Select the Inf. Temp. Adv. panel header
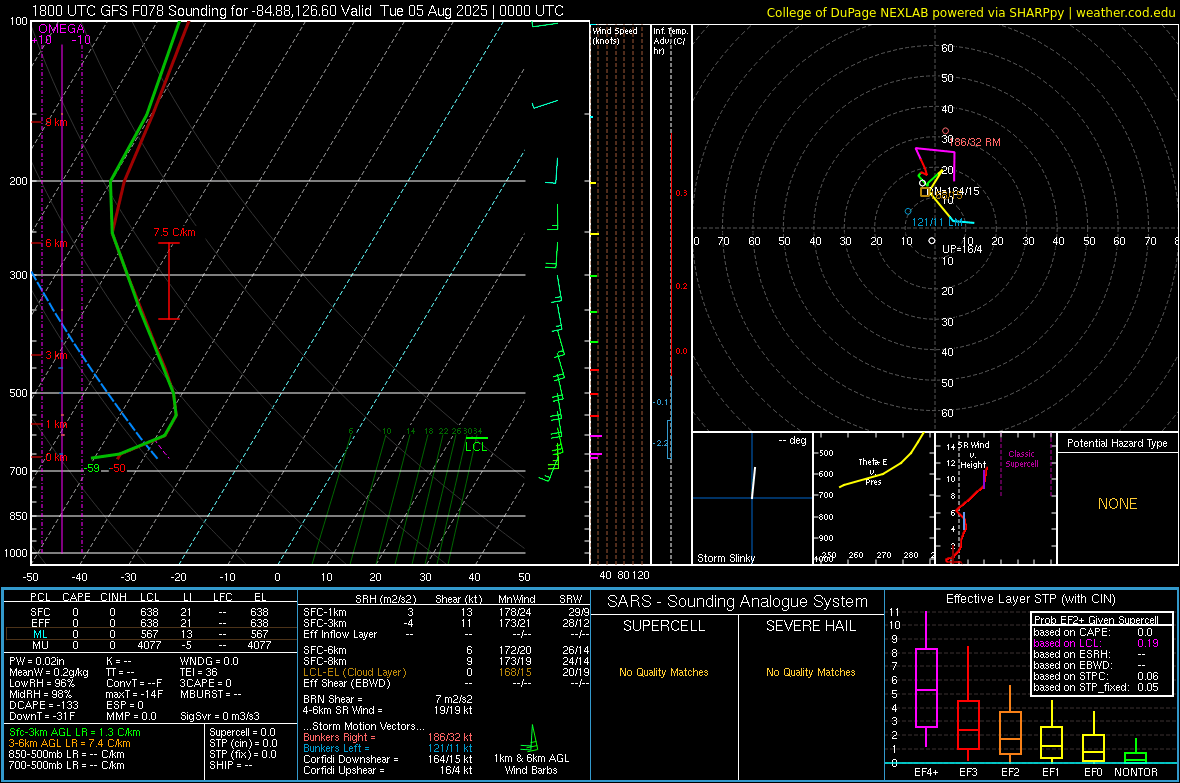Screen dimensions: 1180x783 pyautogui.click(x=670, y=41)
